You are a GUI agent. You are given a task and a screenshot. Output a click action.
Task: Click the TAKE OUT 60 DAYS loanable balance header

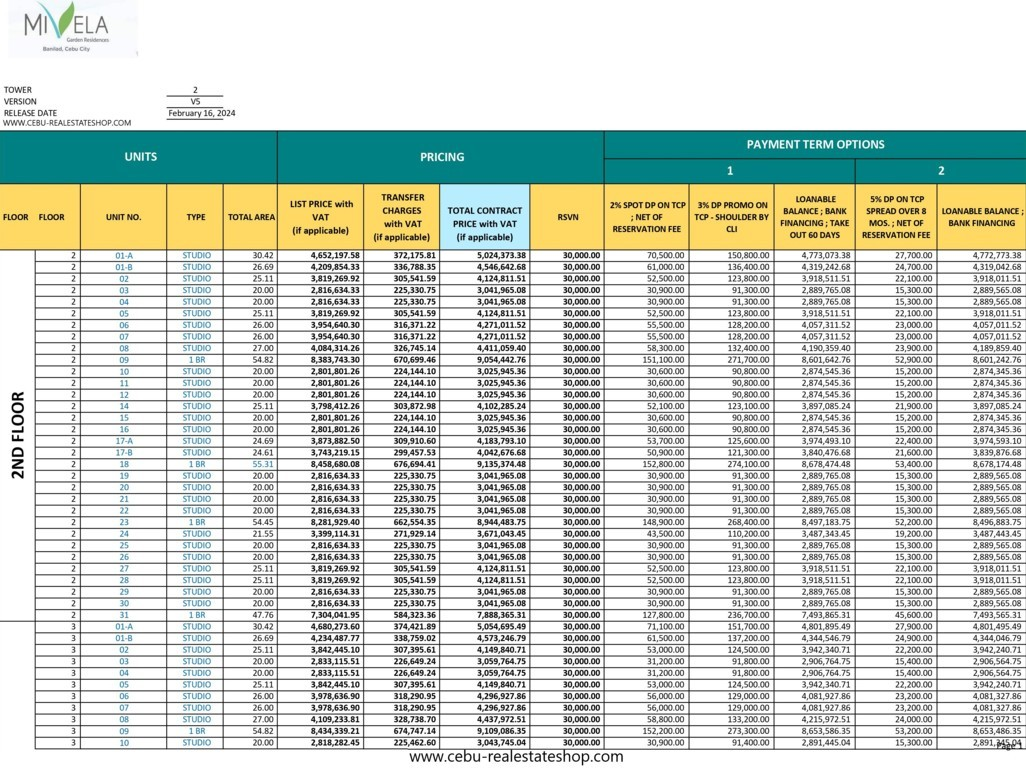click(815, 217)
